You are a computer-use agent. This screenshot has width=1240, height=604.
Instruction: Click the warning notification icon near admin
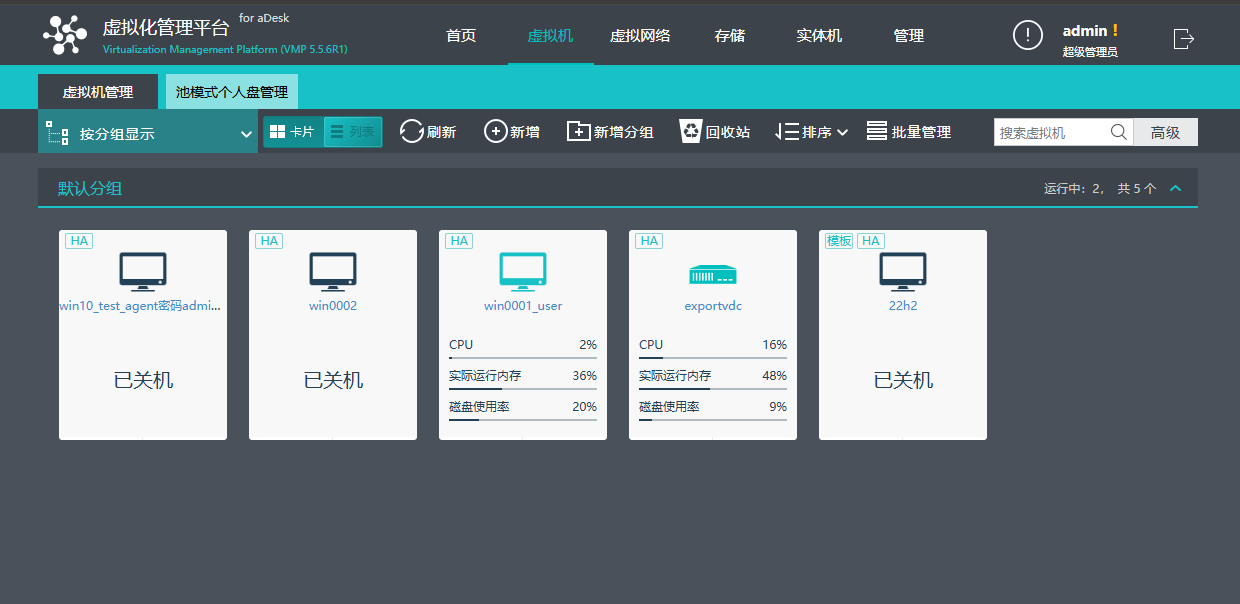click(1028, 35)
